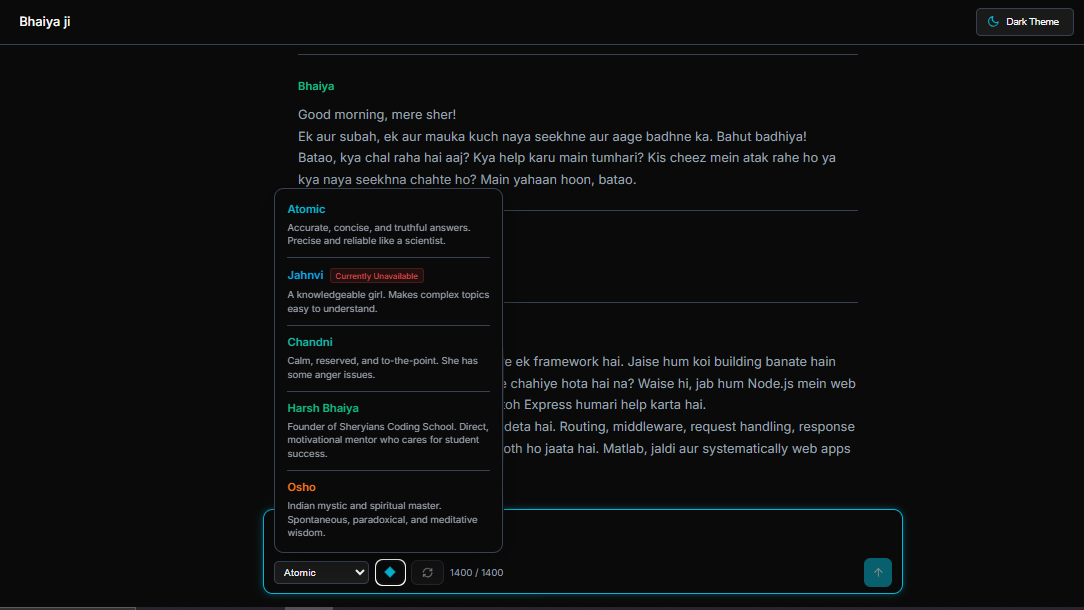Viewport: 1084px width, 610px height.
Task: Select the Jahnvi persona option
Action: pos(305,275)
